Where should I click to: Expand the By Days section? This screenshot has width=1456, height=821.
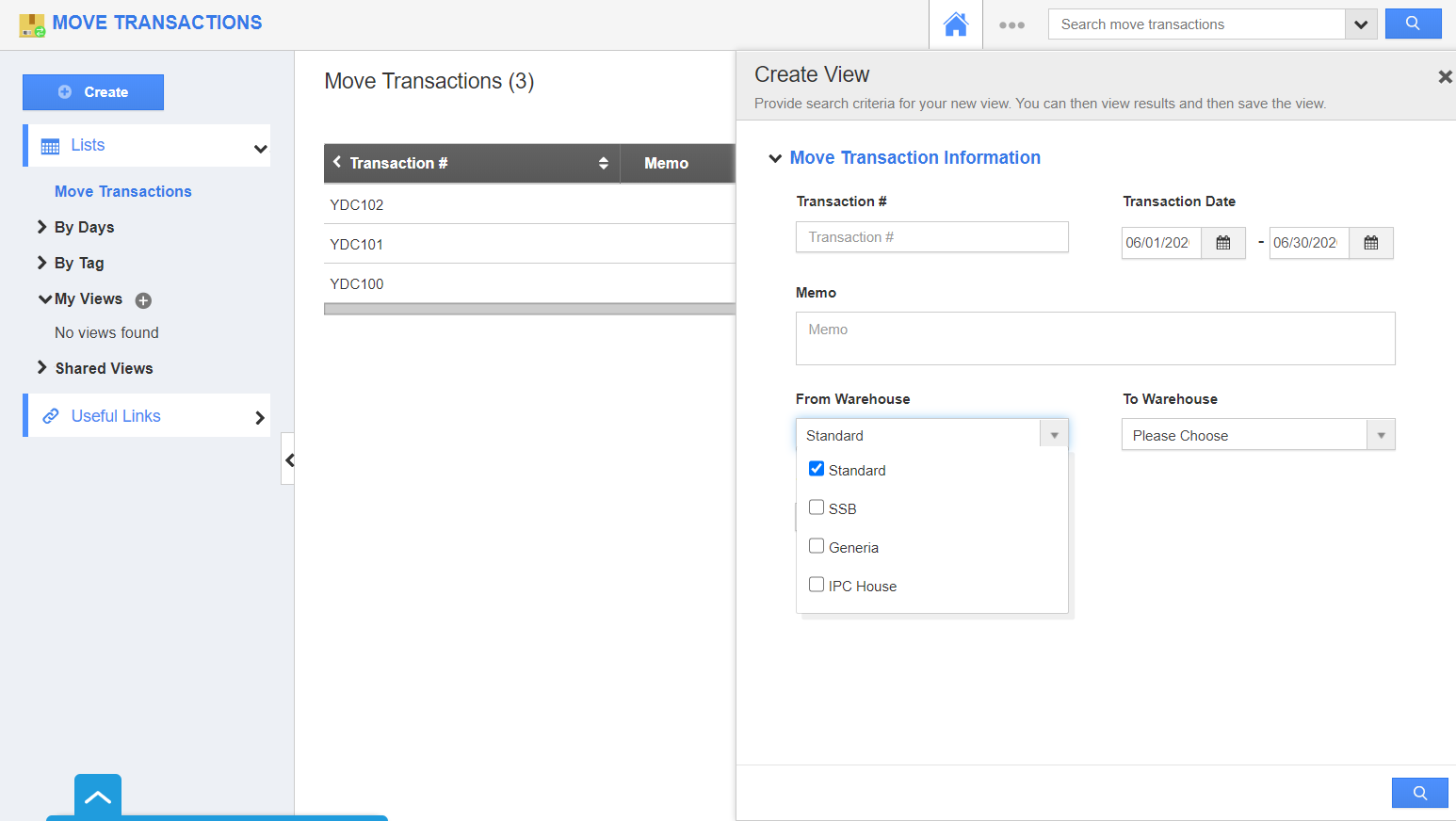(x=41, y=227)
